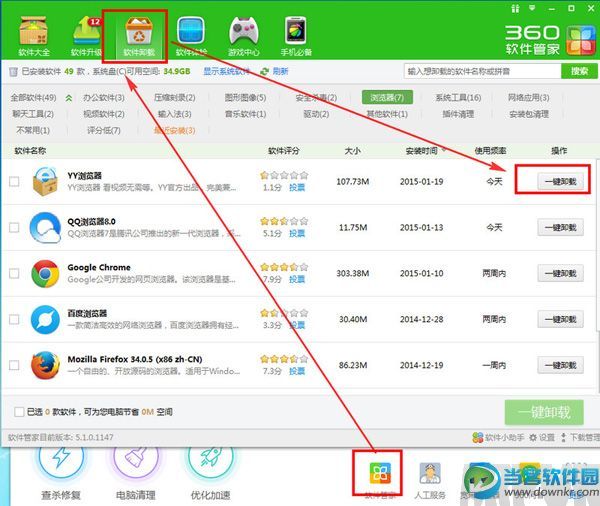Click 投票 link for Mozilla Firefox
Screen dimensions: 600x506
297,371
